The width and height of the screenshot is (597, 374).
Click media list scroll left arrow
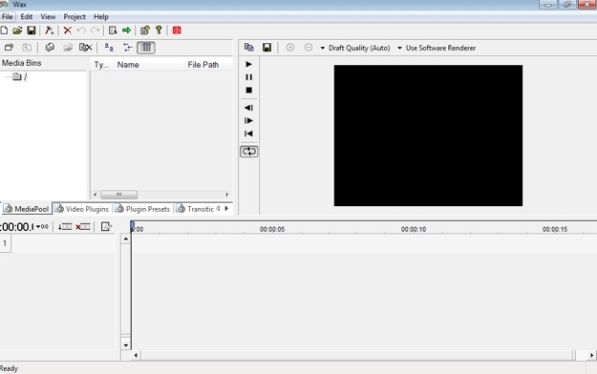95,195
